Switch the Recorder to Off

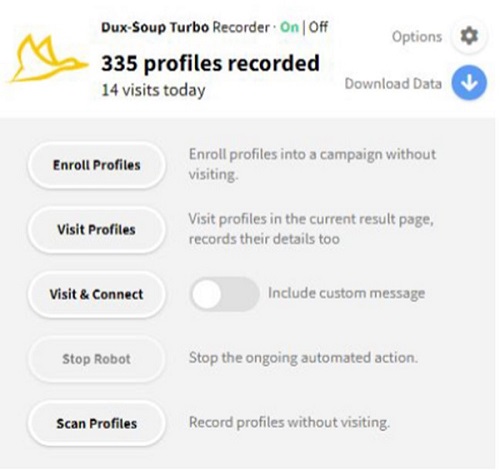(318, 27)
